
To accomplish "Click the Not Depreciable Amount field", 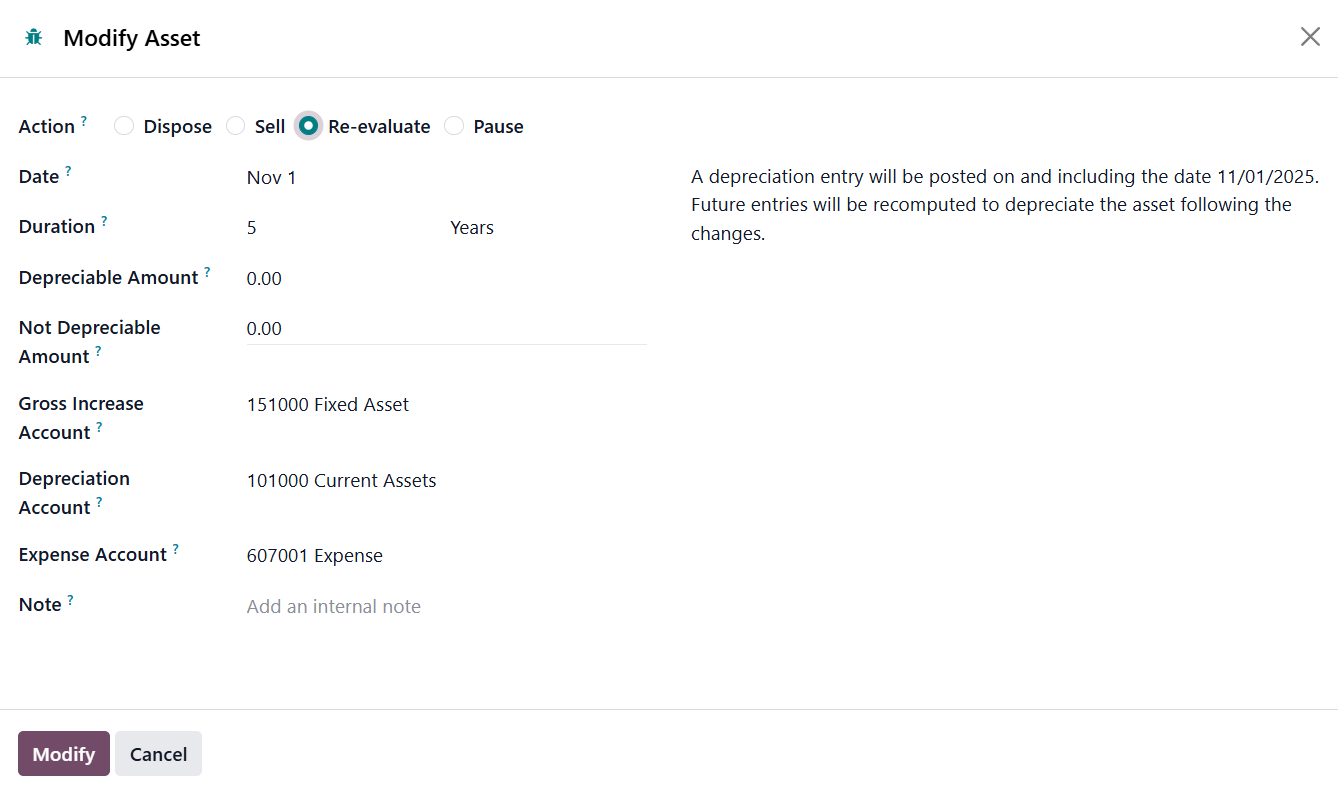I will (x=445, y=329).
